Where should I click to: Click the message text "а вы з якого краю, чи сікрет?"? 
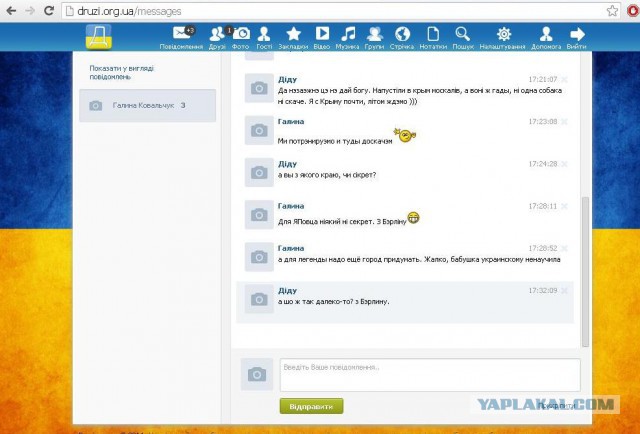pos(327,175)
